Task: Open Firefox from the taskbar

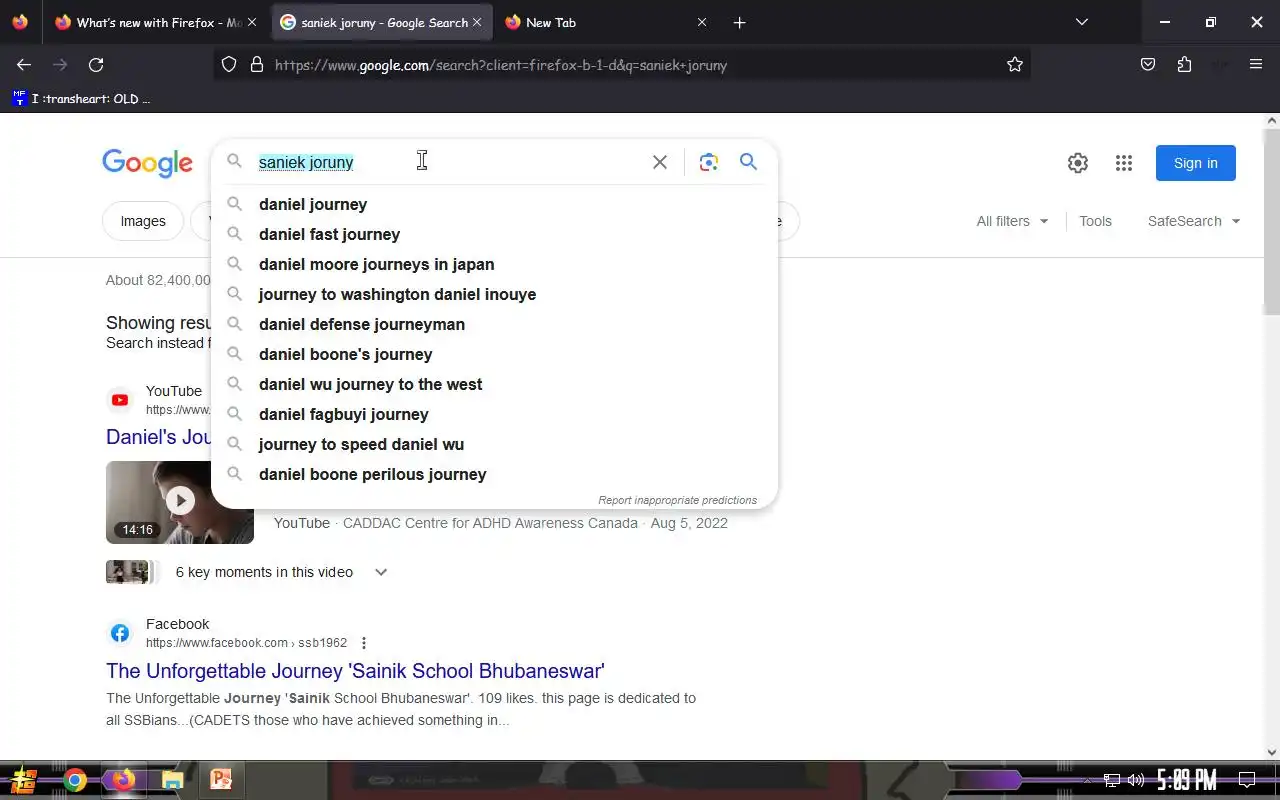Action: pyautogui.click(x=123, y=780)
